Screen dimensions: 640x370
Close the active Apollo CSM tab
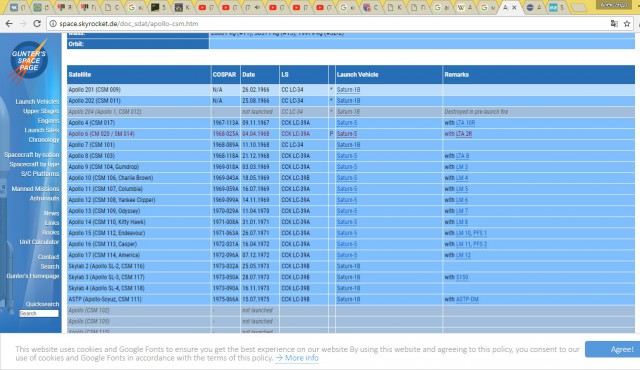tap(514, 7)
